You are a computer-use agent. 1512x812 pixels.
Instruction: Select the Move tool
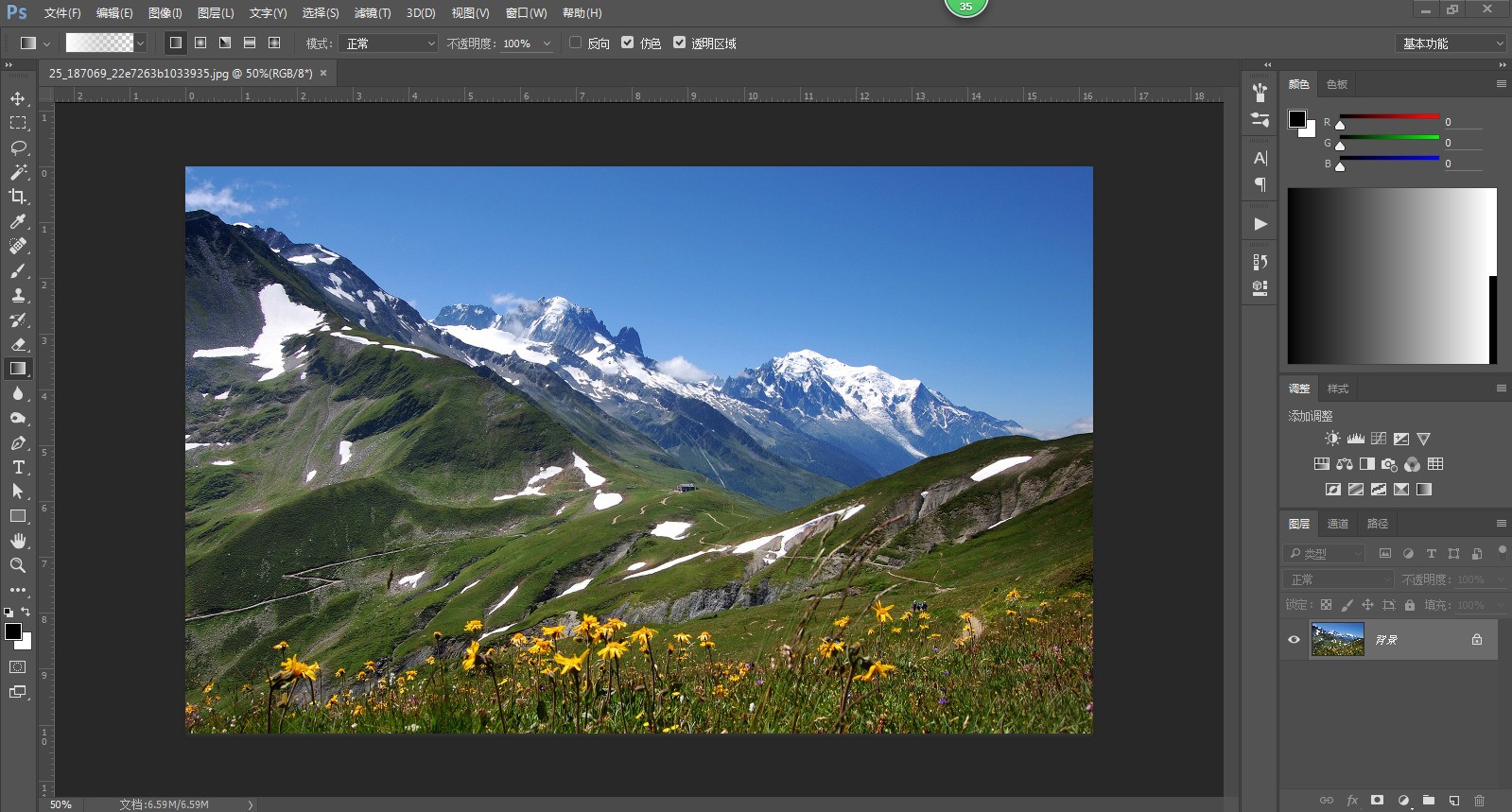[18, 98]
